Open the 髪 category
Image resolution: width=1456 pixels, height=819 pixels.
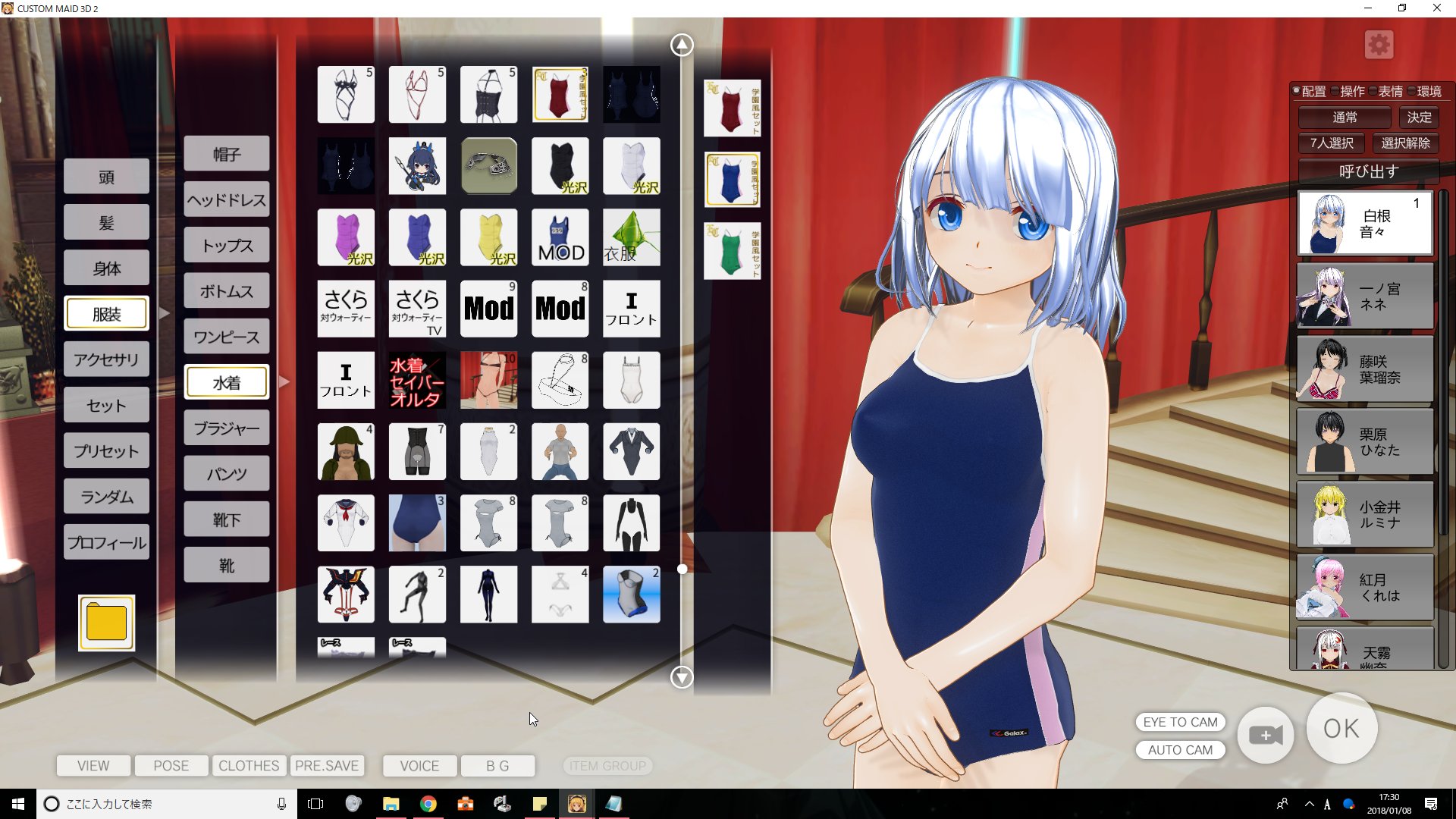[x=106, y=222]
